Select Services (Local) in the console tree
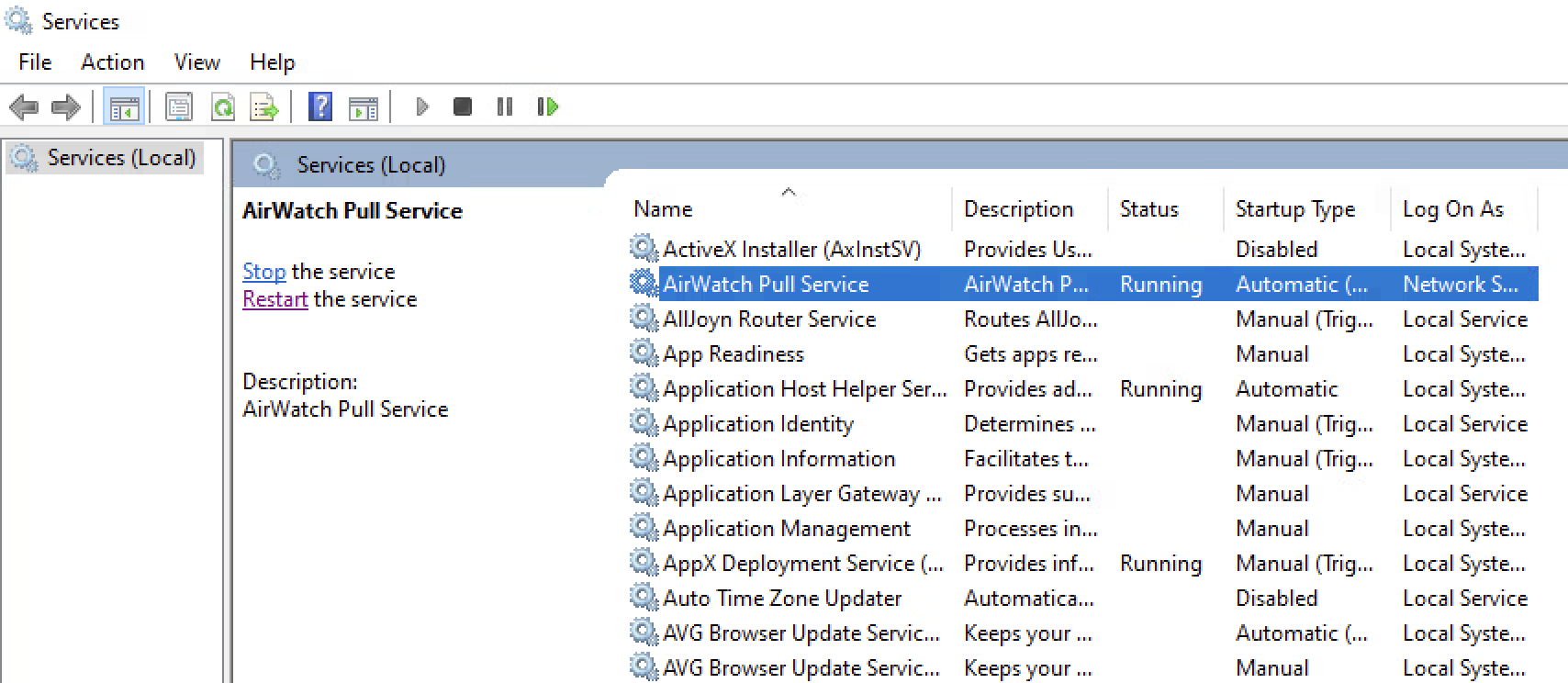 [x=121, y=158]
